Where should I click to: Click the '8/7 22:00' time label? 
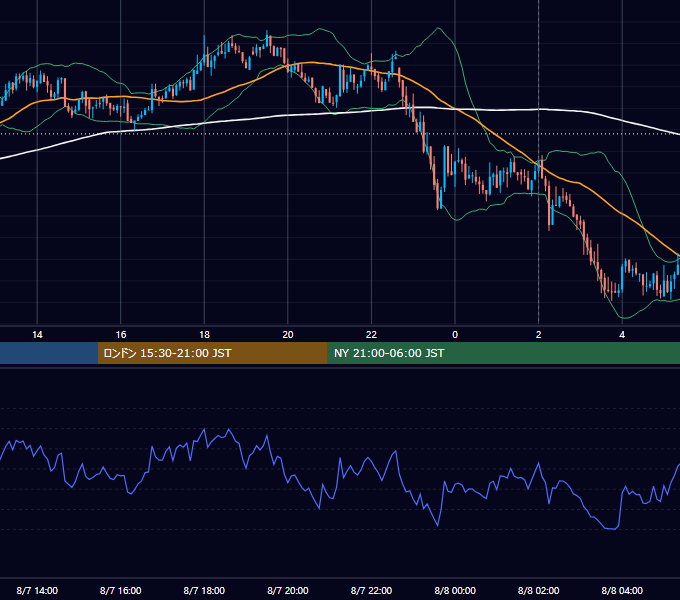(x=371, y=590)
